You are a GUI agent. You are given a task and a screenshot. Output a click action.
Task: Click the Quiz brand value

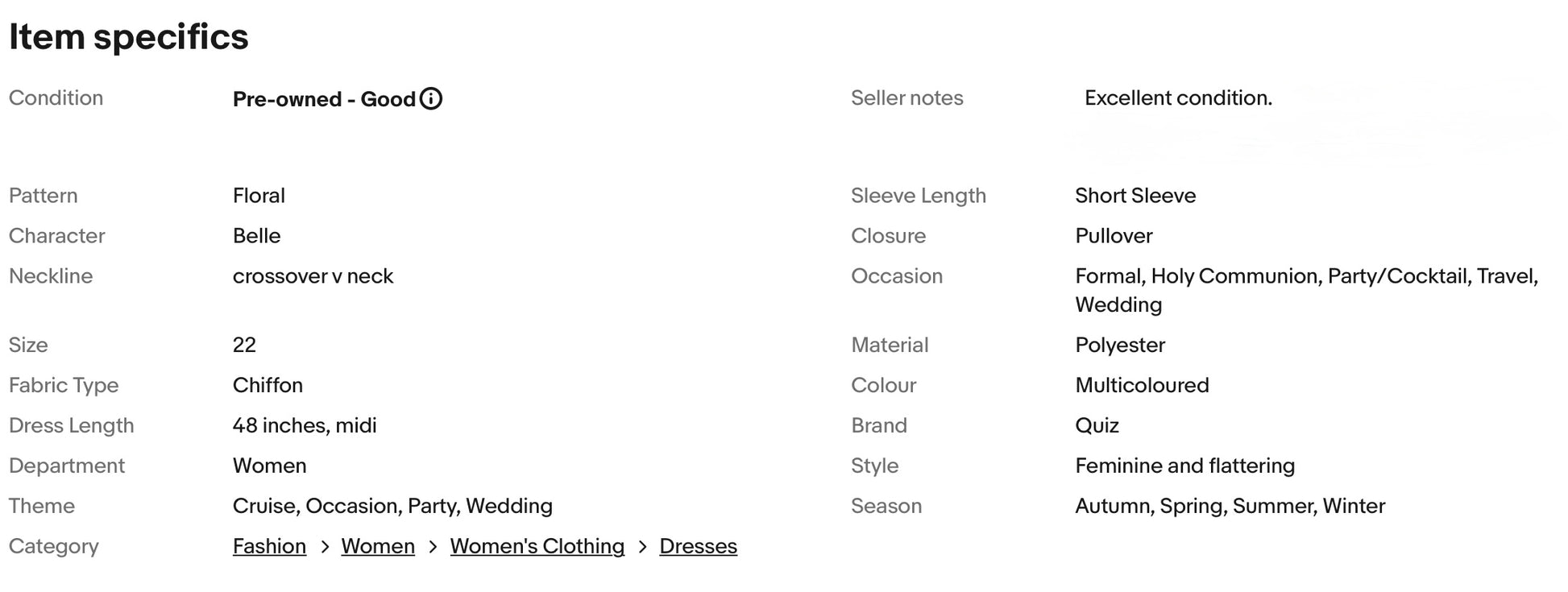(x=1097, y=425)
